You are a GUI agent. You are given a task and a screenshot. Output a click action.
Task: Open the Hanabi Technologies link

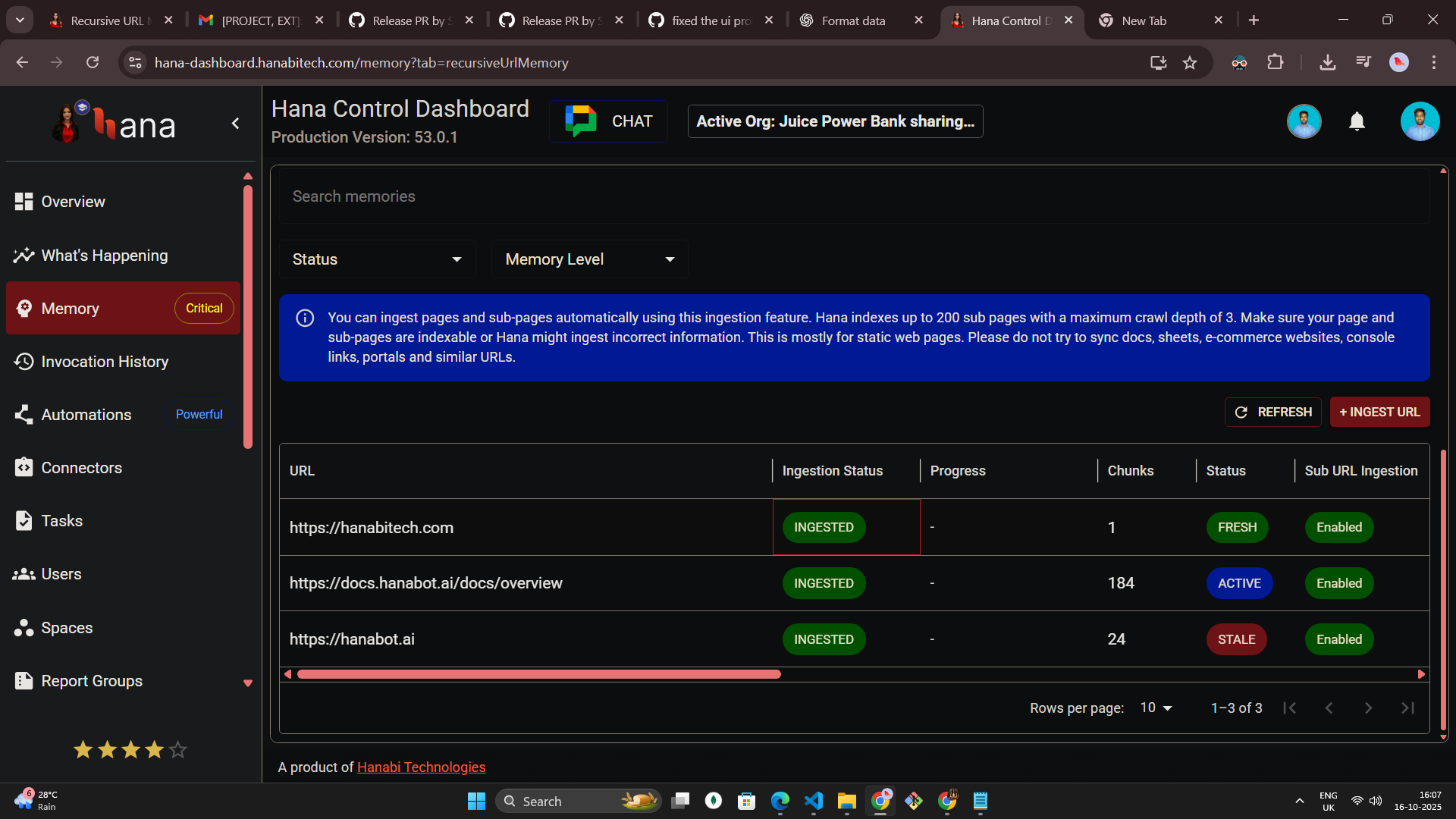pyautogui.click(x=421, y=767)
